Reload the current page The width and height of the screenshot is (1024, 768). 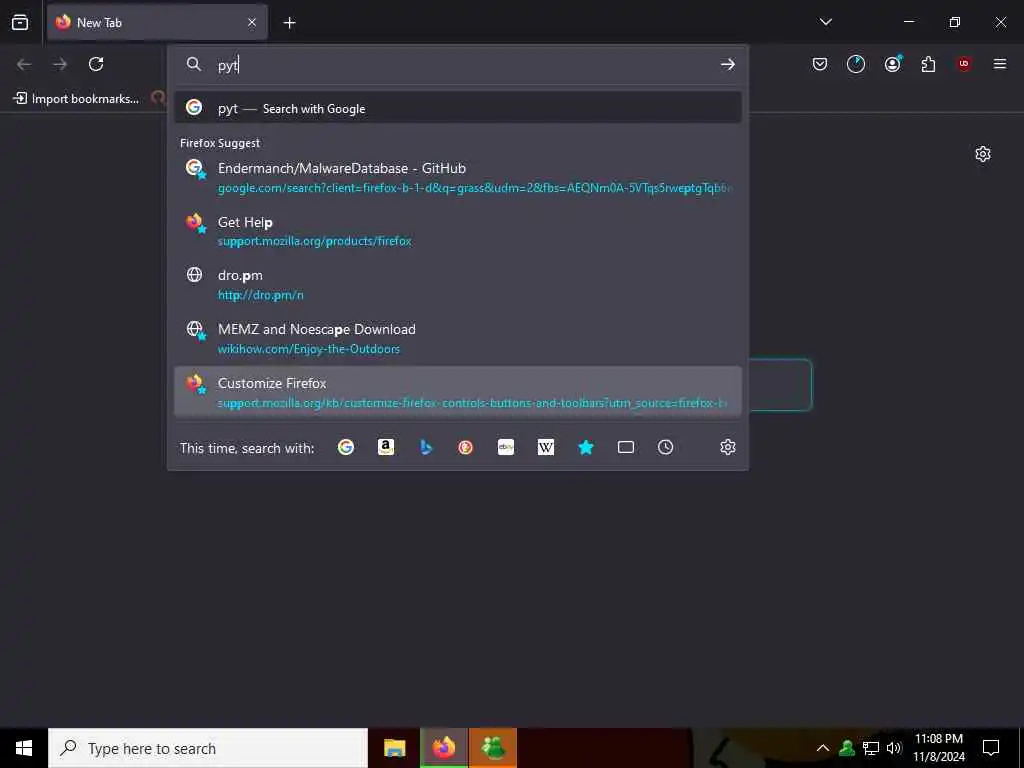(96, 64)
